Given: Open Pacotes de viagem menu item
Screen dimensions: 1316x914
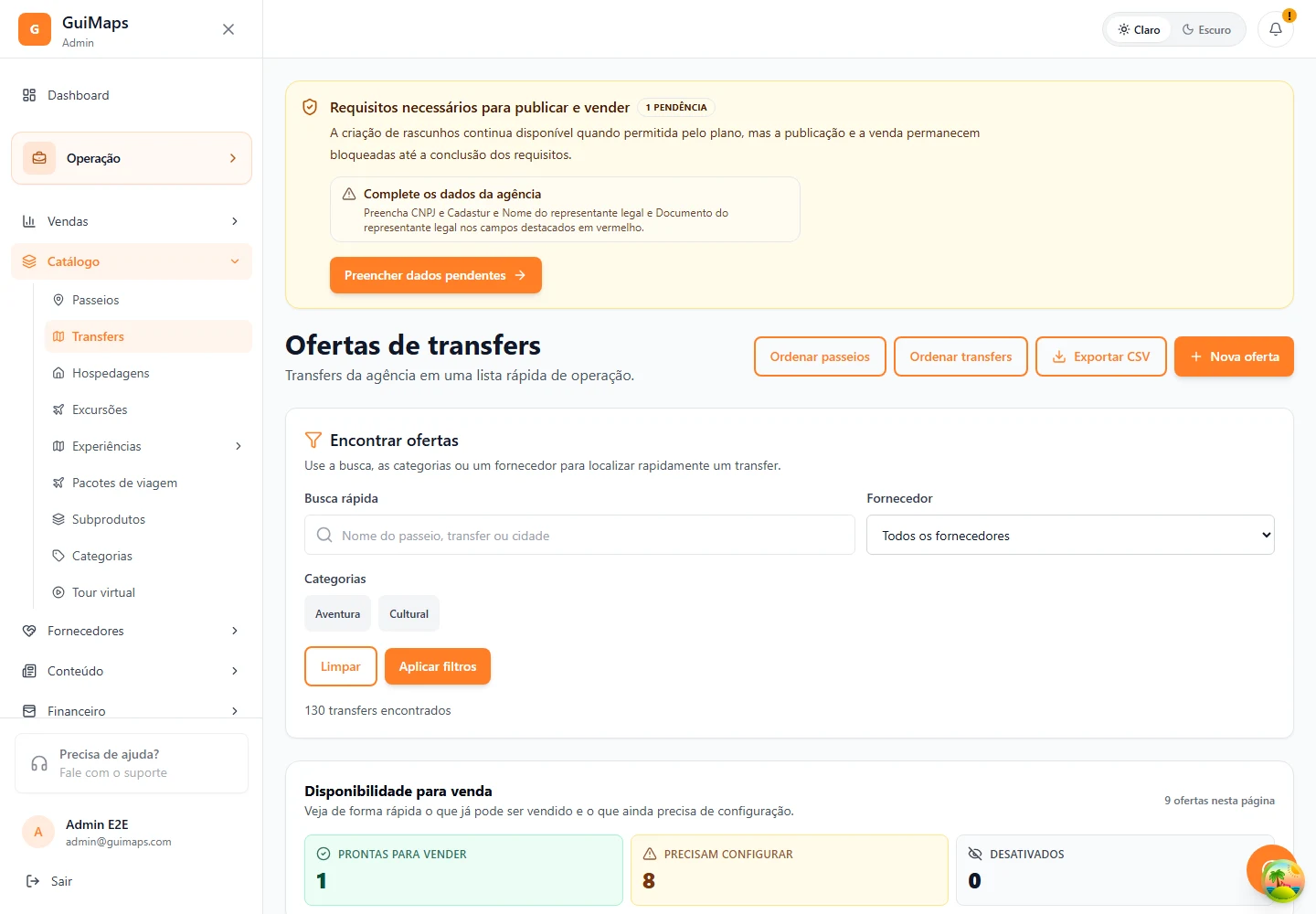Looking at the screenshot, I should (148, 483).
